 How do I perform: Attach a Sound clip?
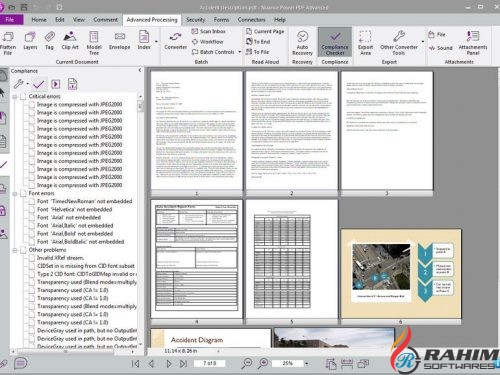coord(441,48)
